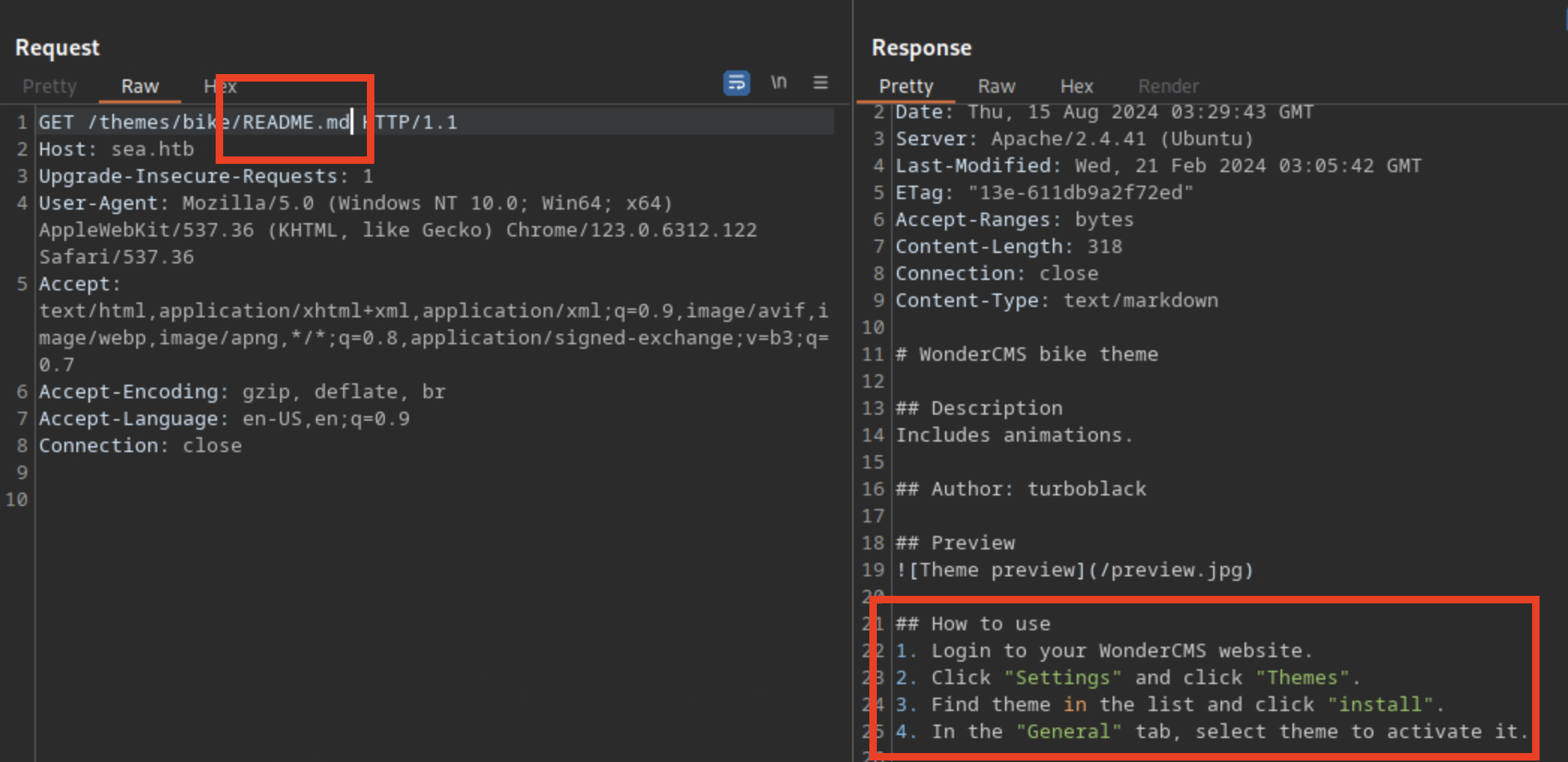Click the Connection: close request header
Screen dimensions: 1568x762
140,446
